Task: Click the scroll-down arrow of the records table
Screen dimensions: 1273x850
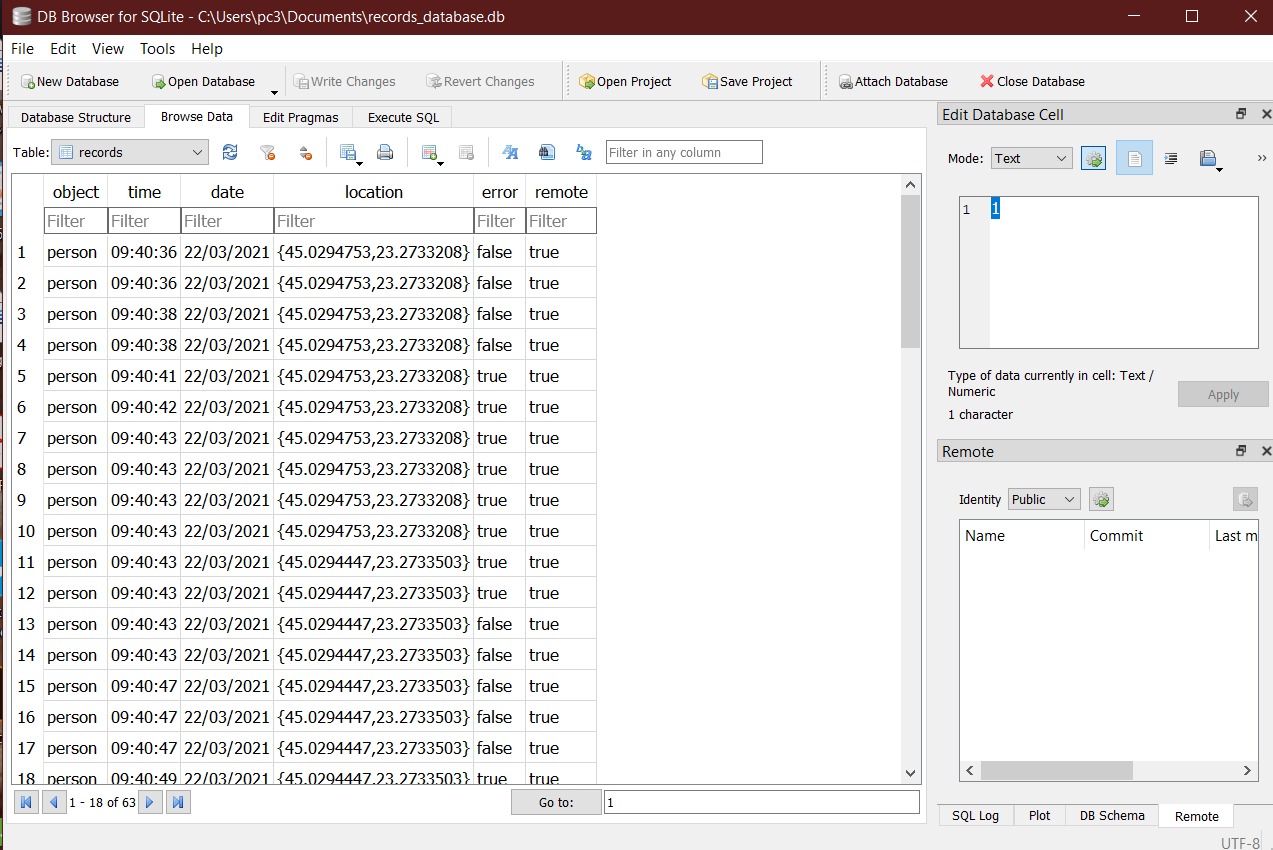Action: pyautogui.click(x=910, y=773)
